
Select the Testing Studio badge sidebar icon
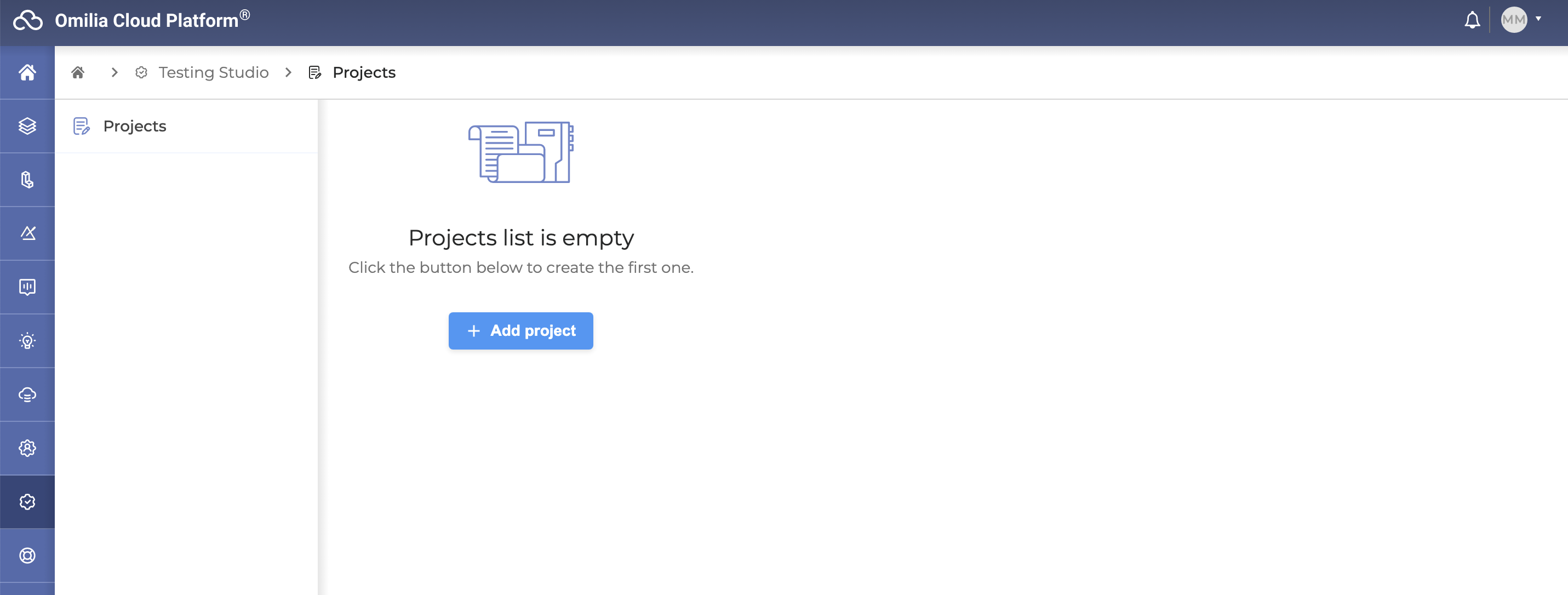pos(27,502)
